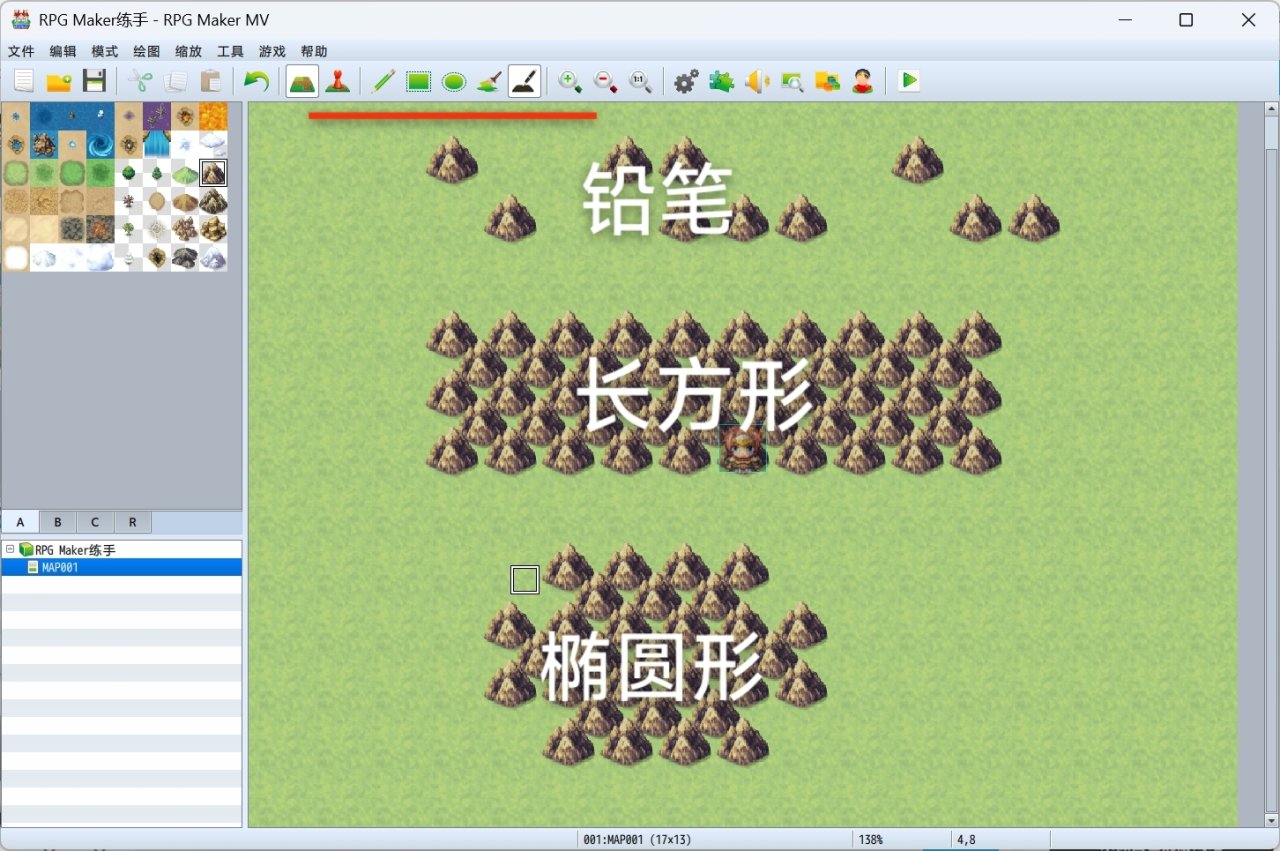Pick the orange lava tile
The image size is (1280, 851).
click(213, 116)
